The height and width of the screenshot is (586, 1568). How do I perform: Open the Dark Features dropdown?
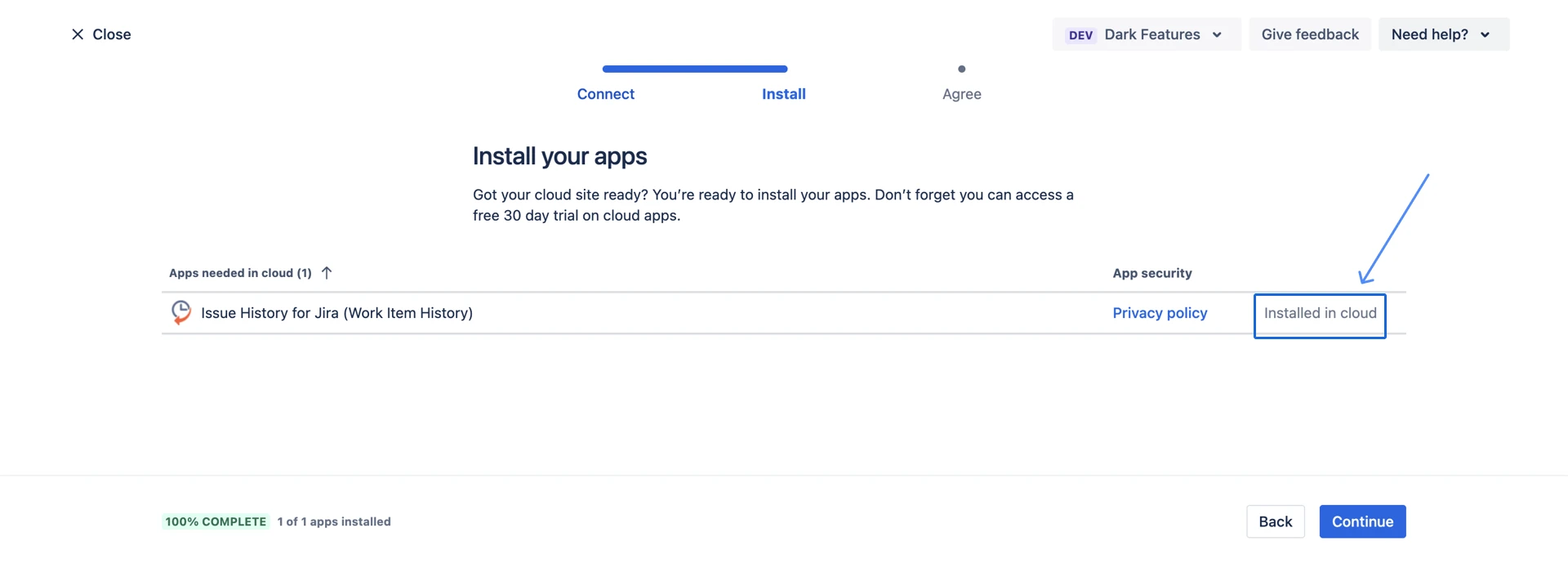pos(1147,34)
